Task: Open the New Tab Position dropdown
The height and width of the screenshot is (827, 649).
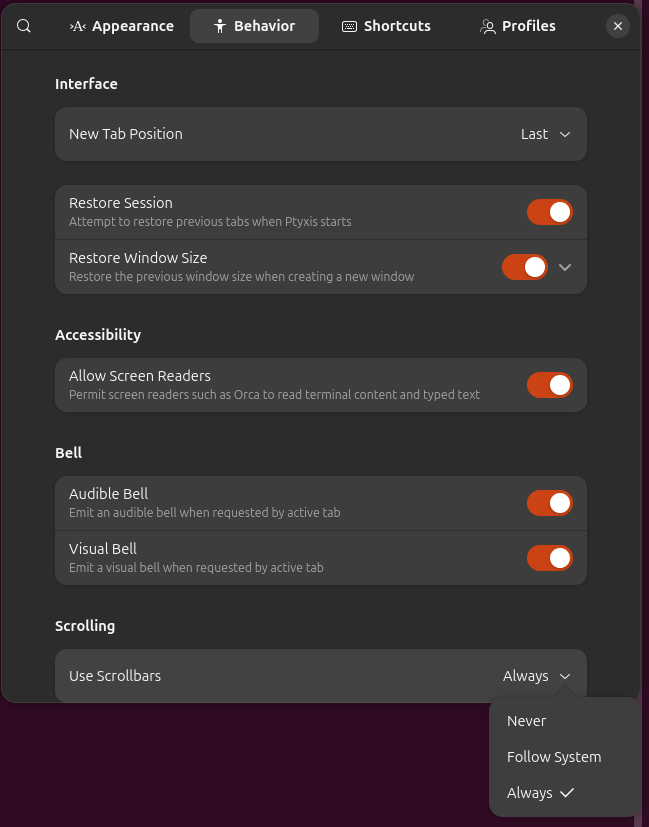Action: click(x=546, y=133)
